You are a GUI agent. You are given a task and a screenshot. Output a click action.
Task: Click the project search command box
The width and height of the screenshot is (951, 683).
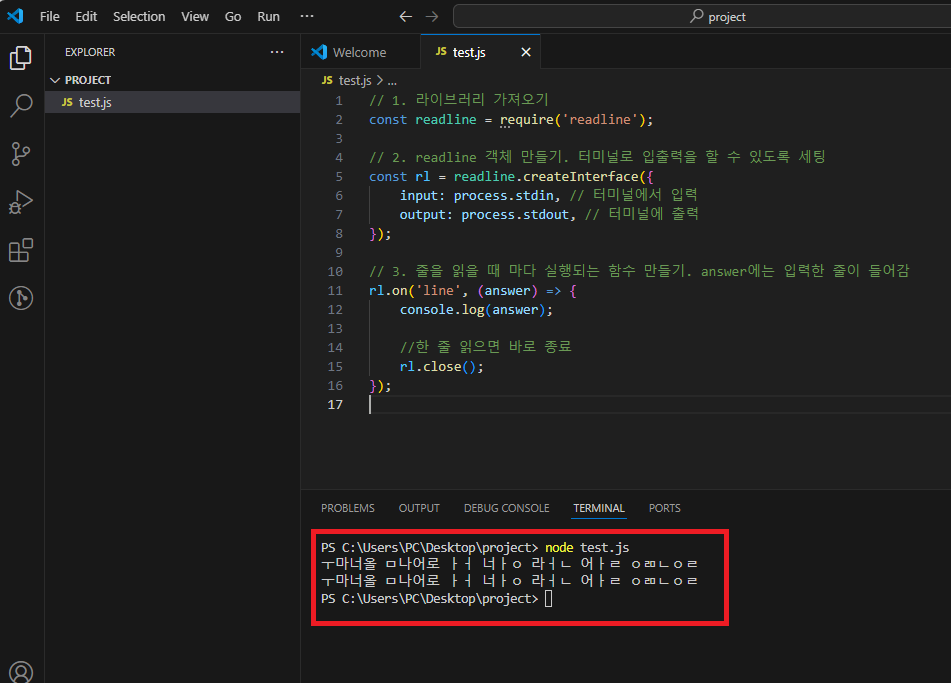tap(702, 16)
